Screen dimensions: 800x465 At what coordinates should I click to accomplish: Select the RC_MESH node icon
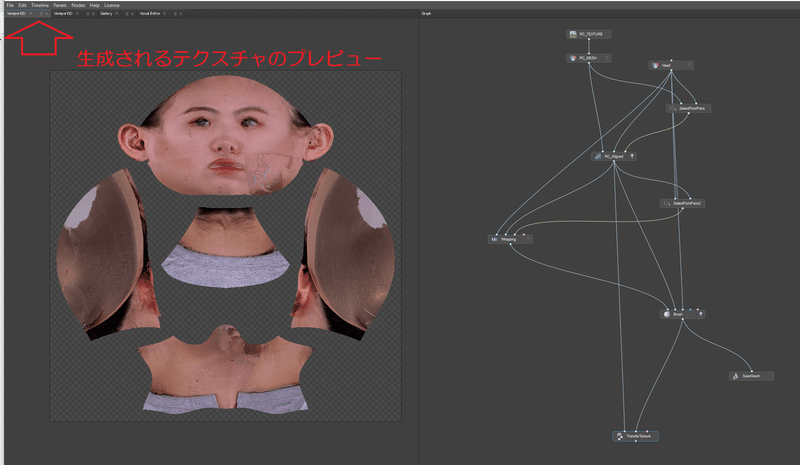[573, 58]
